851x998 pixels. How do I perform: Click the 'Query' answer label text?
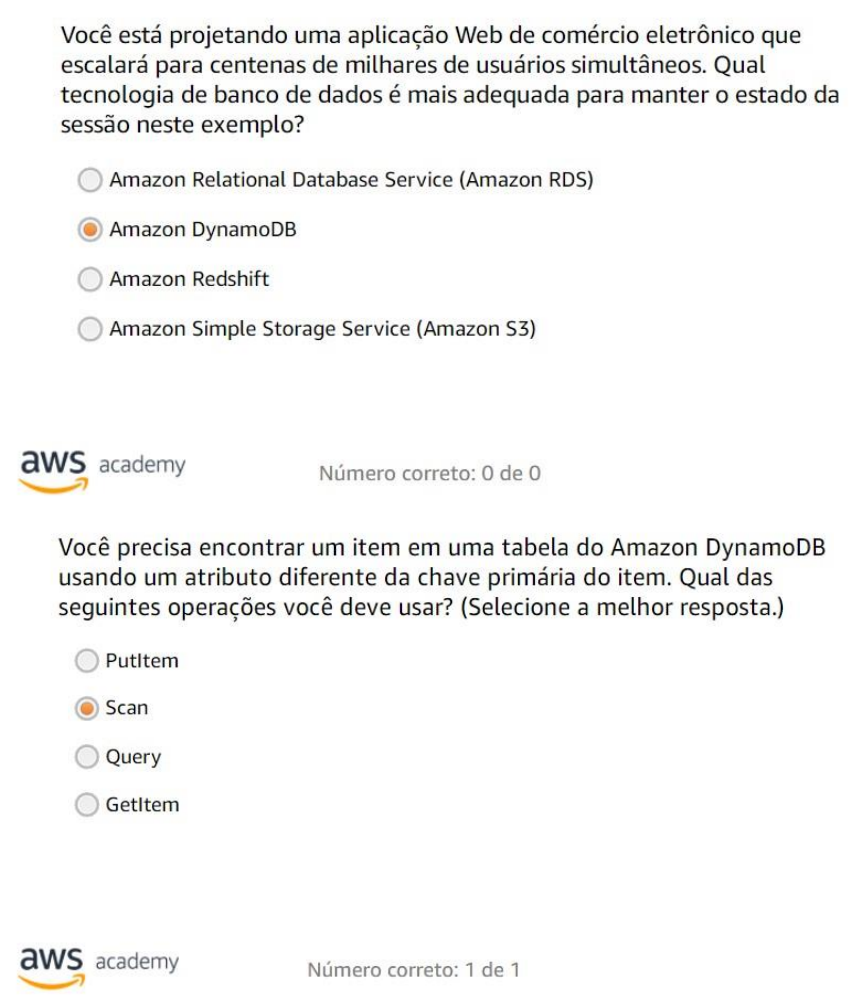(133, 757)
